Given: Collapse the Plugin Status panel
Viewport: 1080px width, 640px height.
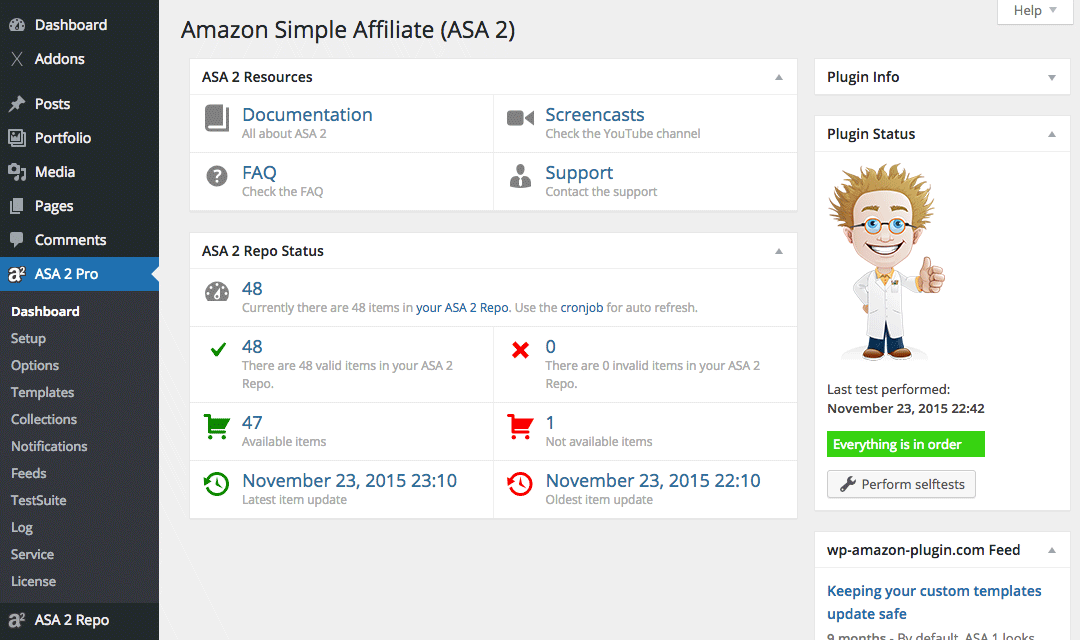Looking at the screenshot, I should coord(1052,134).
